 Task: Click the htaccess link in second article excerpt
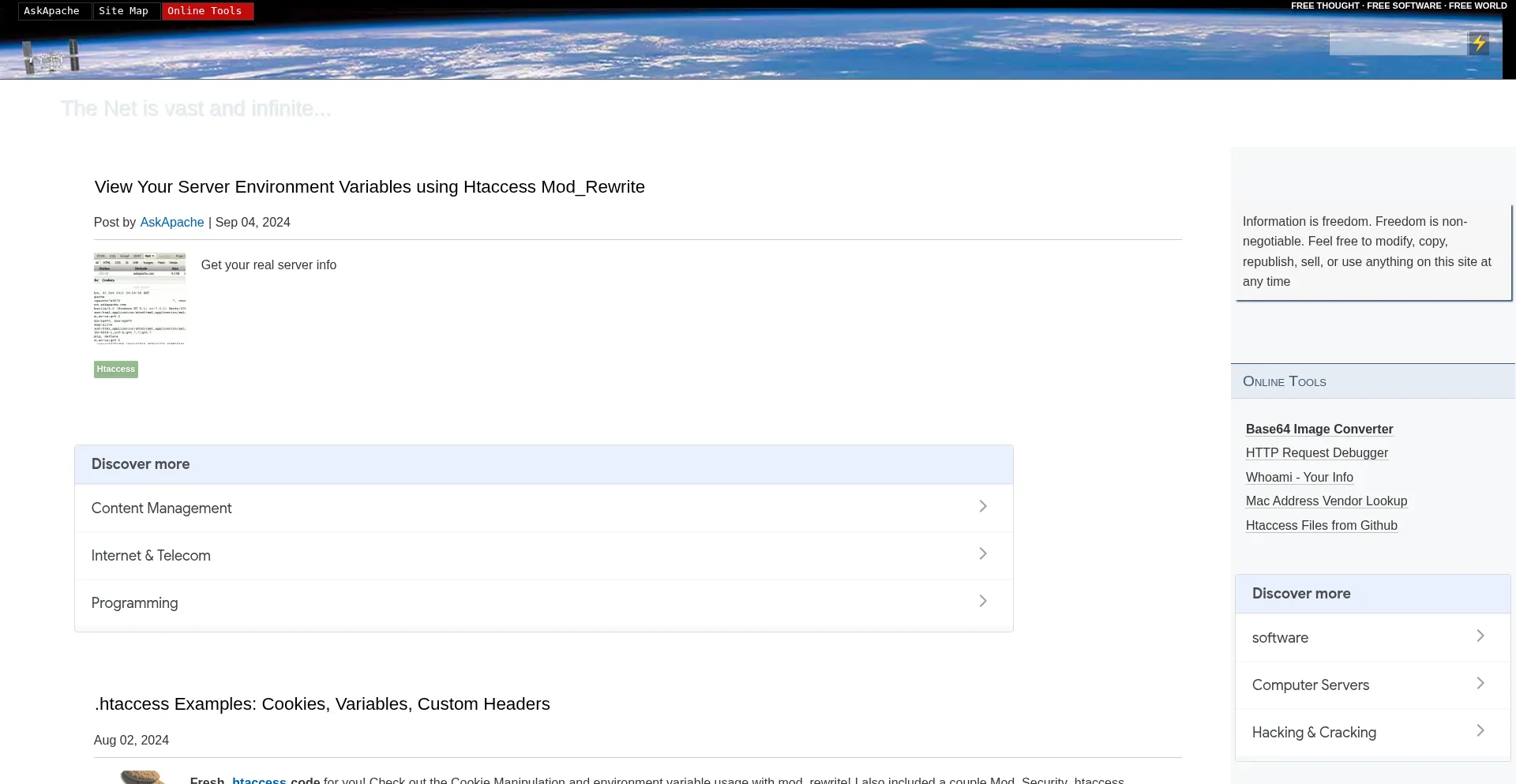click(259, 780)
